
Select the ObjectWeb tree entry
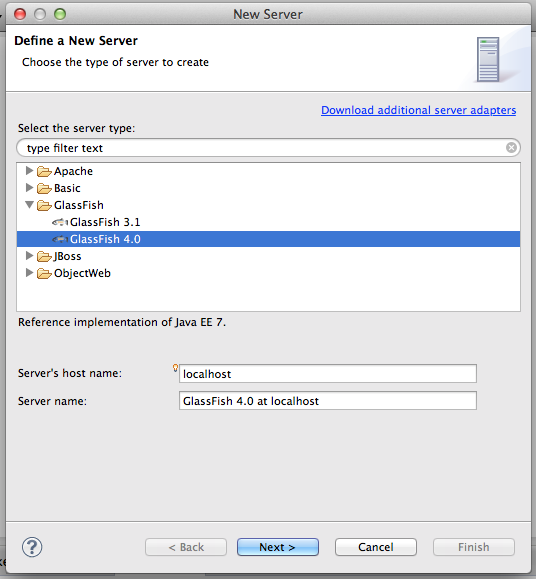[82, 273]
